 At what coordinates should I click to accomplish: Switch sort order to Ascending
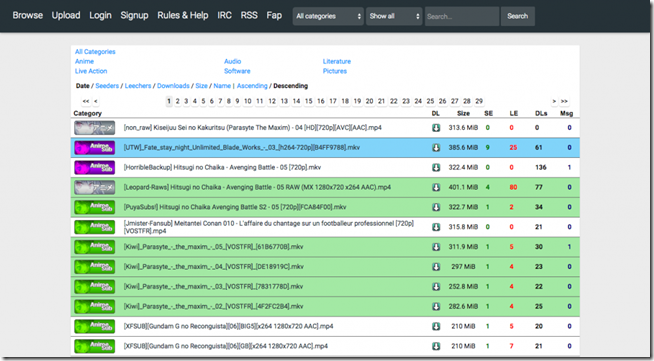(x=252, y=86)
